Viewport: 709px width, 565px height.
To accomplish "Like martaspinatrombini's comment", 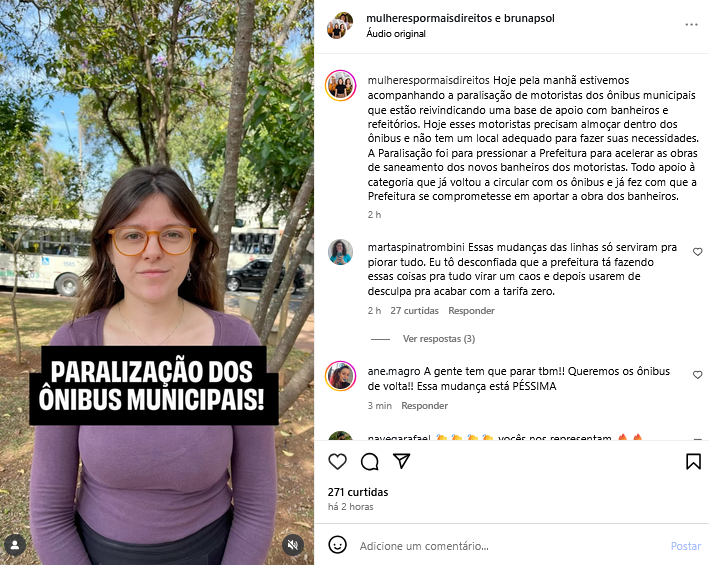I will coord(697,252).
